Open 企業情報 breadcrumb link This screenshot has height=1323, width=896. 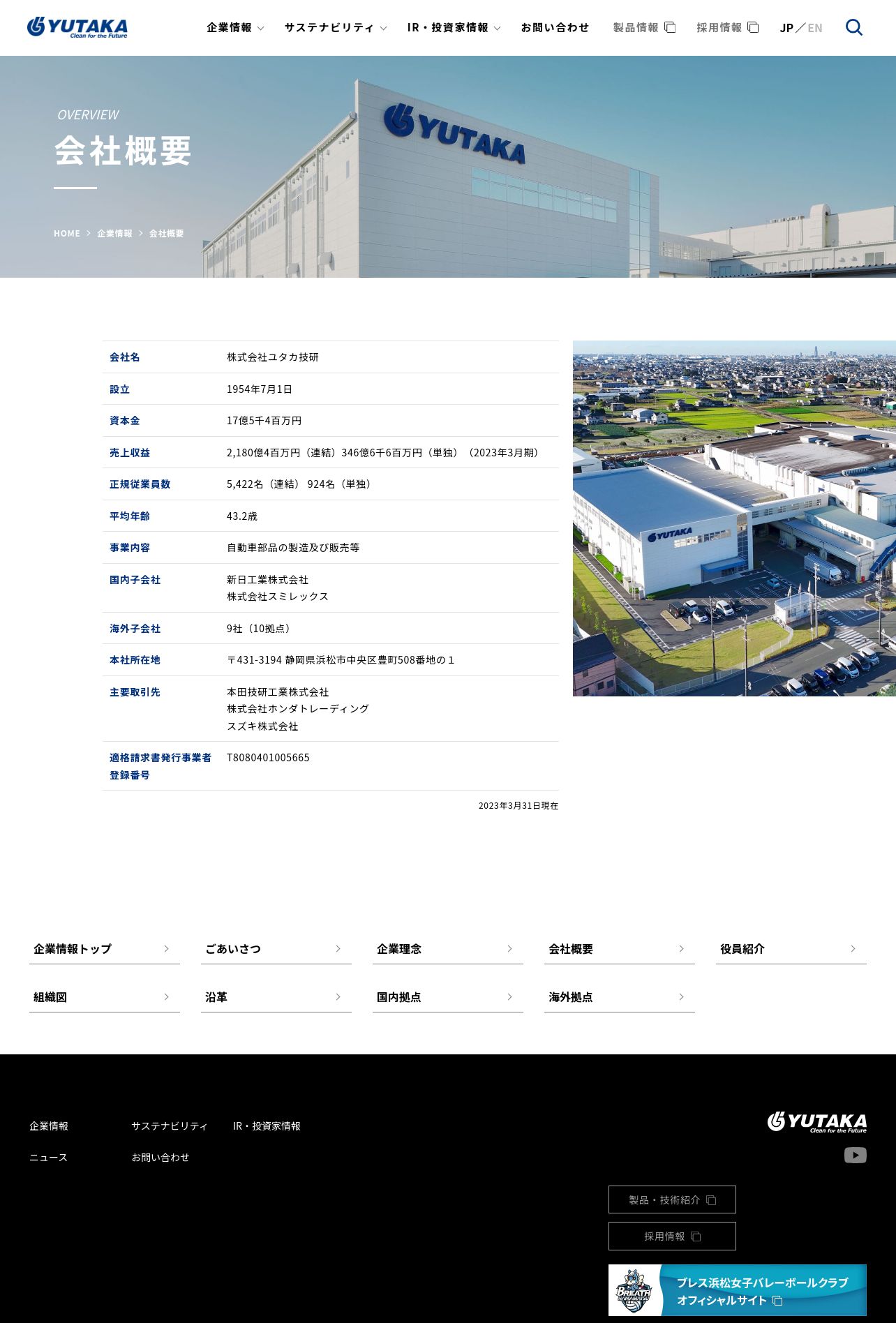pyautogui.click(x=114, y=233)
